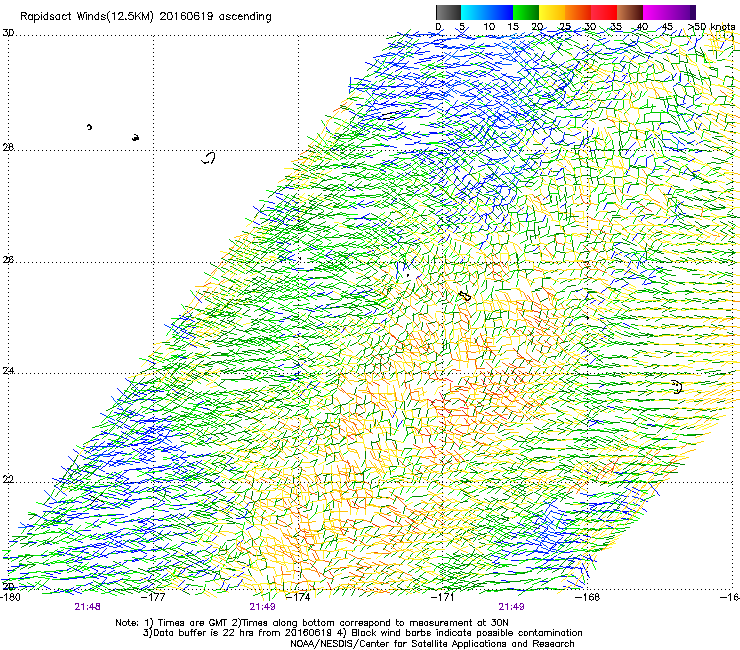Click the red 30-35 knots legend segment
This screenshot has height=650, width=740.
pyautogui.click(x=604, y=12)
